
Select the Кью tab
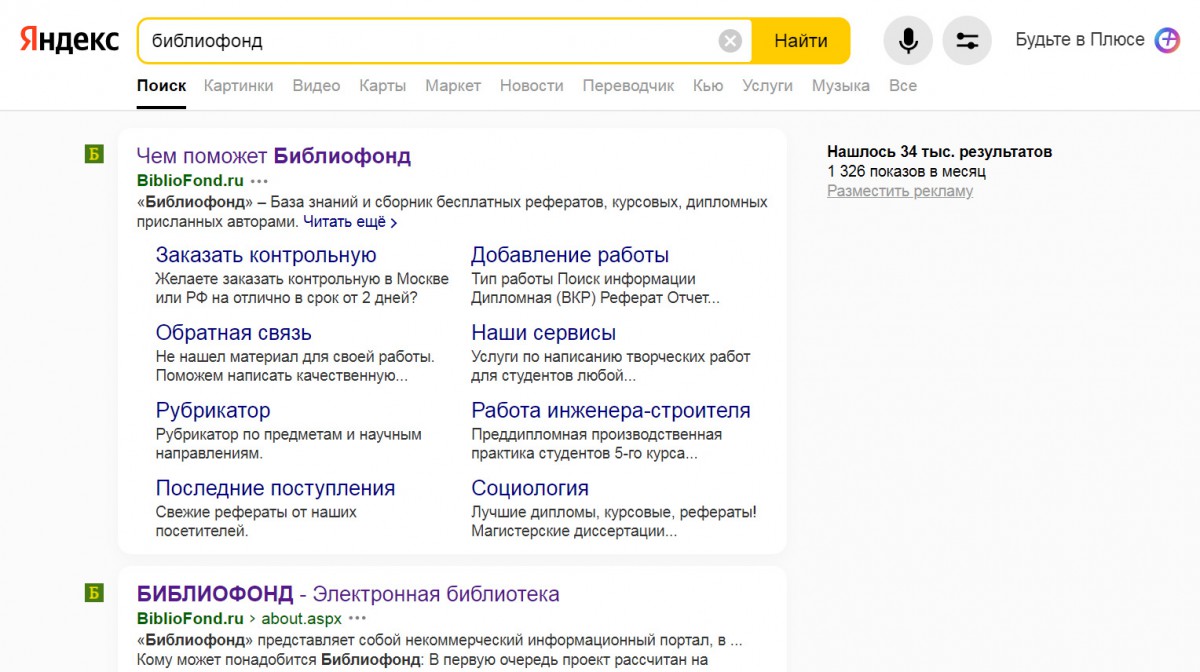[x=708, y=86]
